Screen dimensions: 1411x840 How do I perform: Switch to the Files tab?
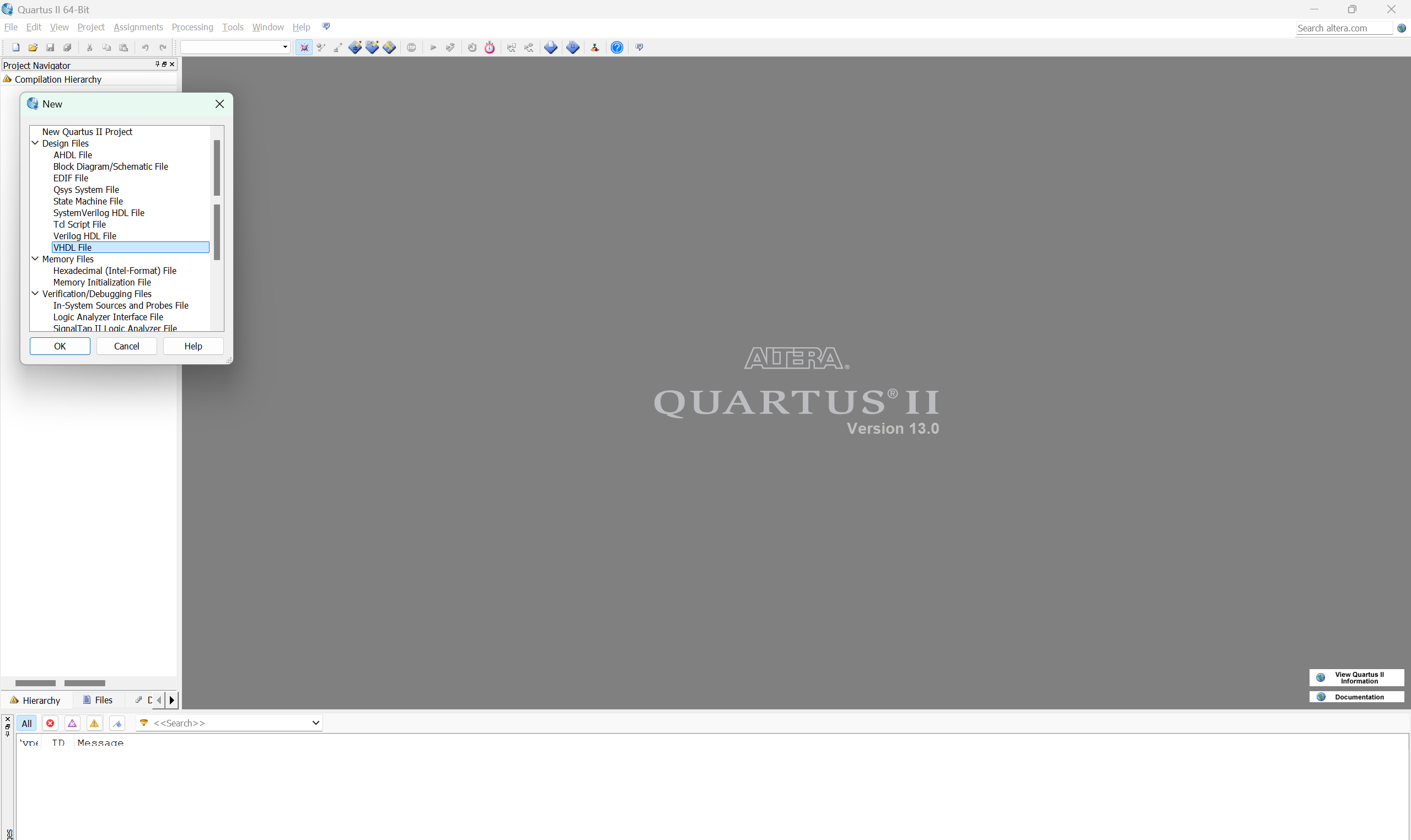click(x=98, y=700)
